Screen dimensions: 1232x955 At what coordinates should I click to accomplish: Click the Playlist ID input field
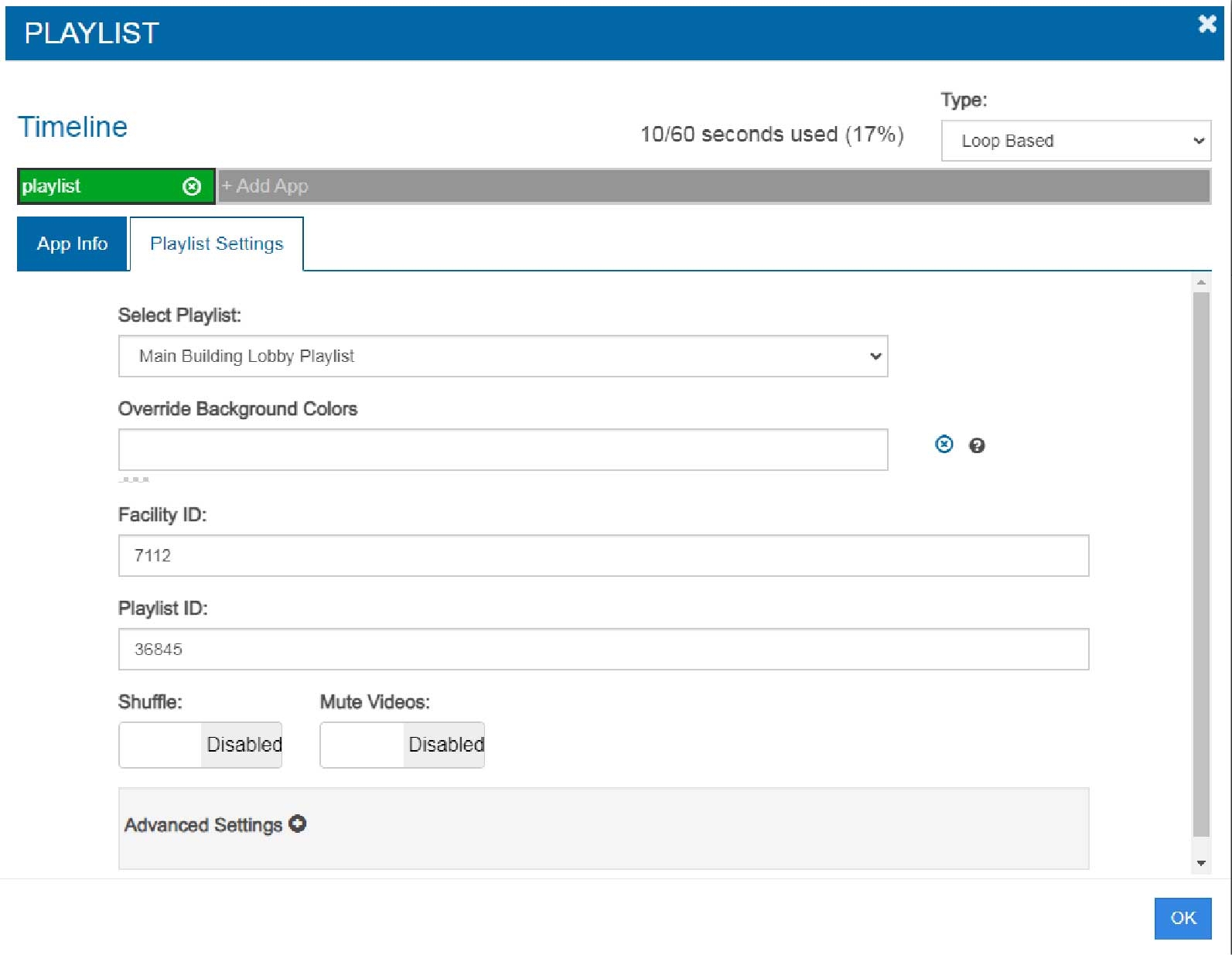(603, 650)
